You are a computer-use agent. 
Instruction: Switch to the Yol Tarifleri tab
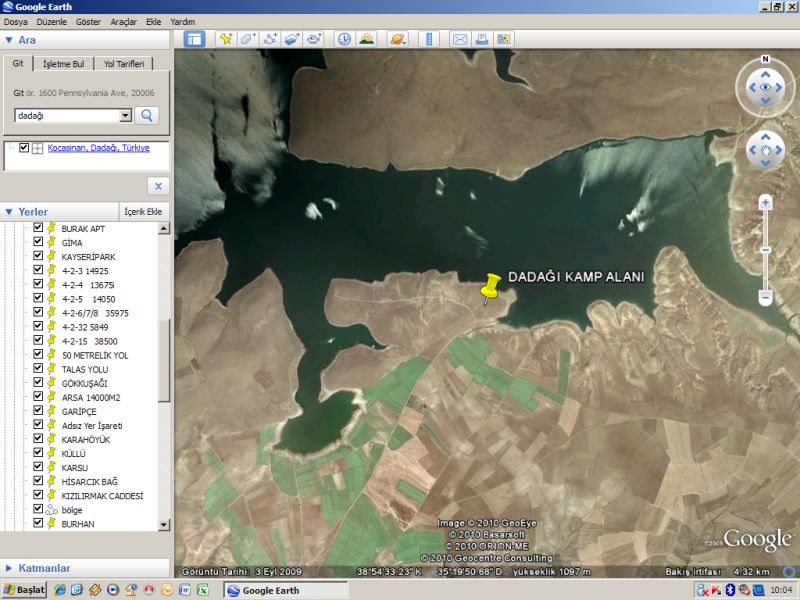click(124, 64)
